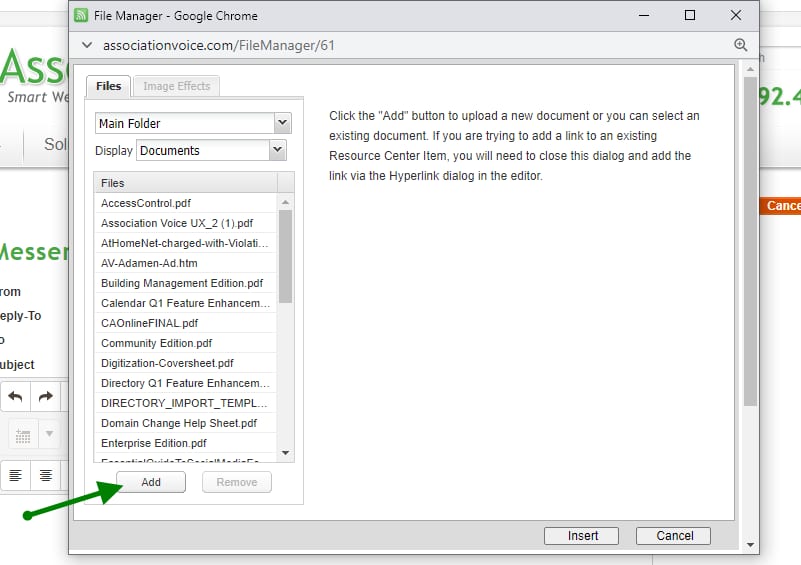Close the File Manager window
Screen dimensions: 801x565
pyautogui.click(x=736, y=15)
